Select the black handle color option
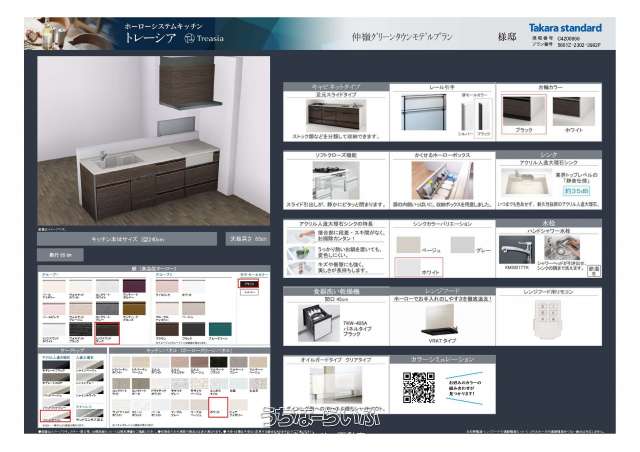The height and width of the screenshot is (452, 640). [x=524, y=109]
